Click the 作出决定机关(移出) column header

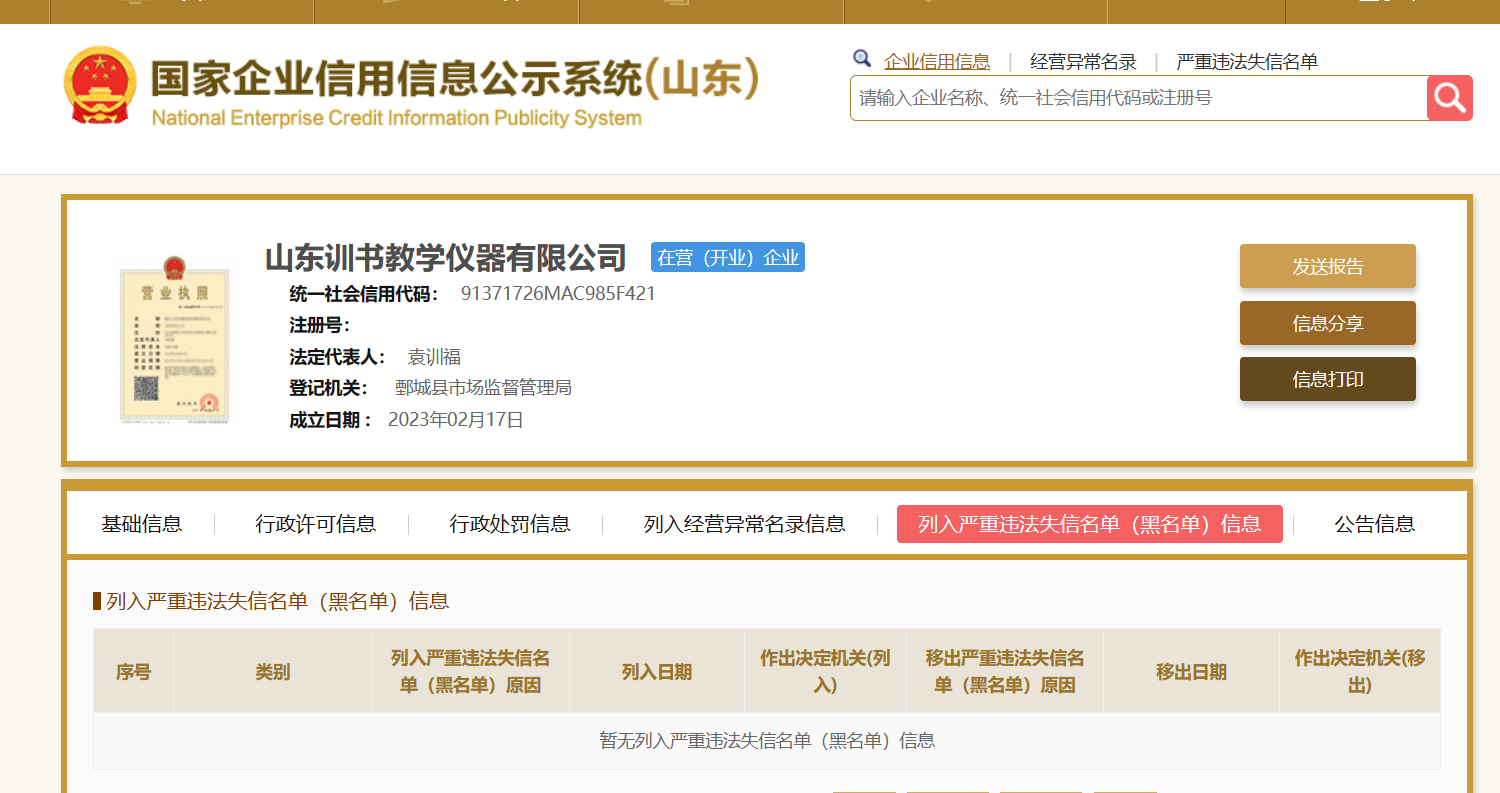(x=1360, y=671)
